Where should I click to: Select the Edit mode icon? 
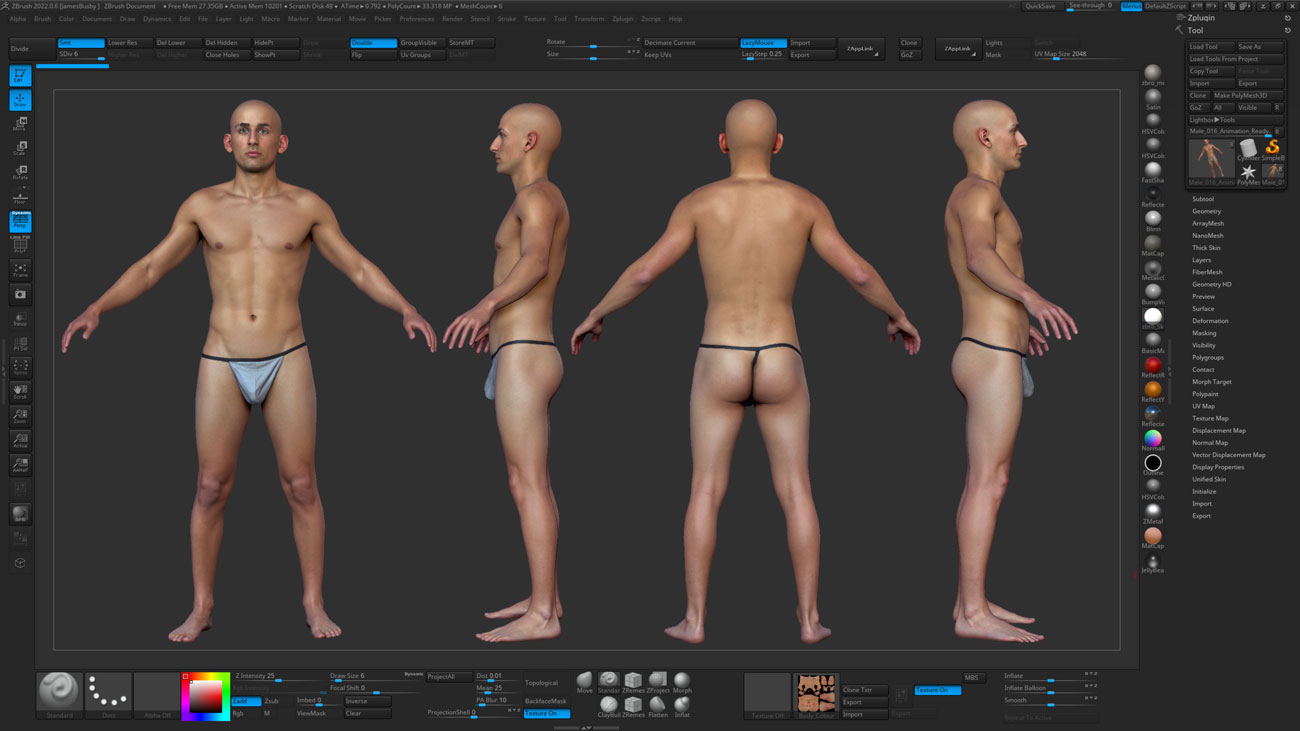(x=20, y=76)
